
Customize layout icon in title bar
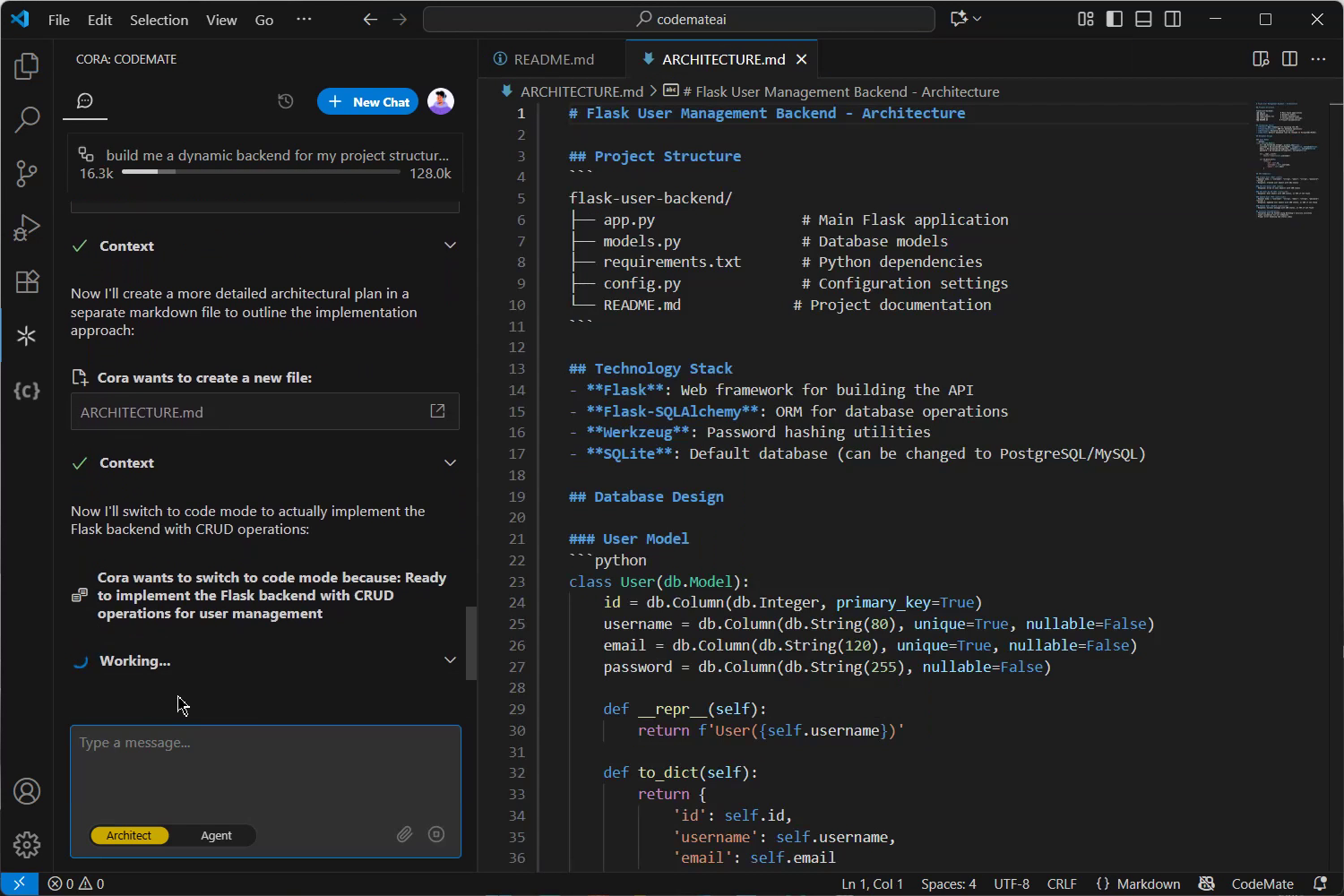[1086, 19]
